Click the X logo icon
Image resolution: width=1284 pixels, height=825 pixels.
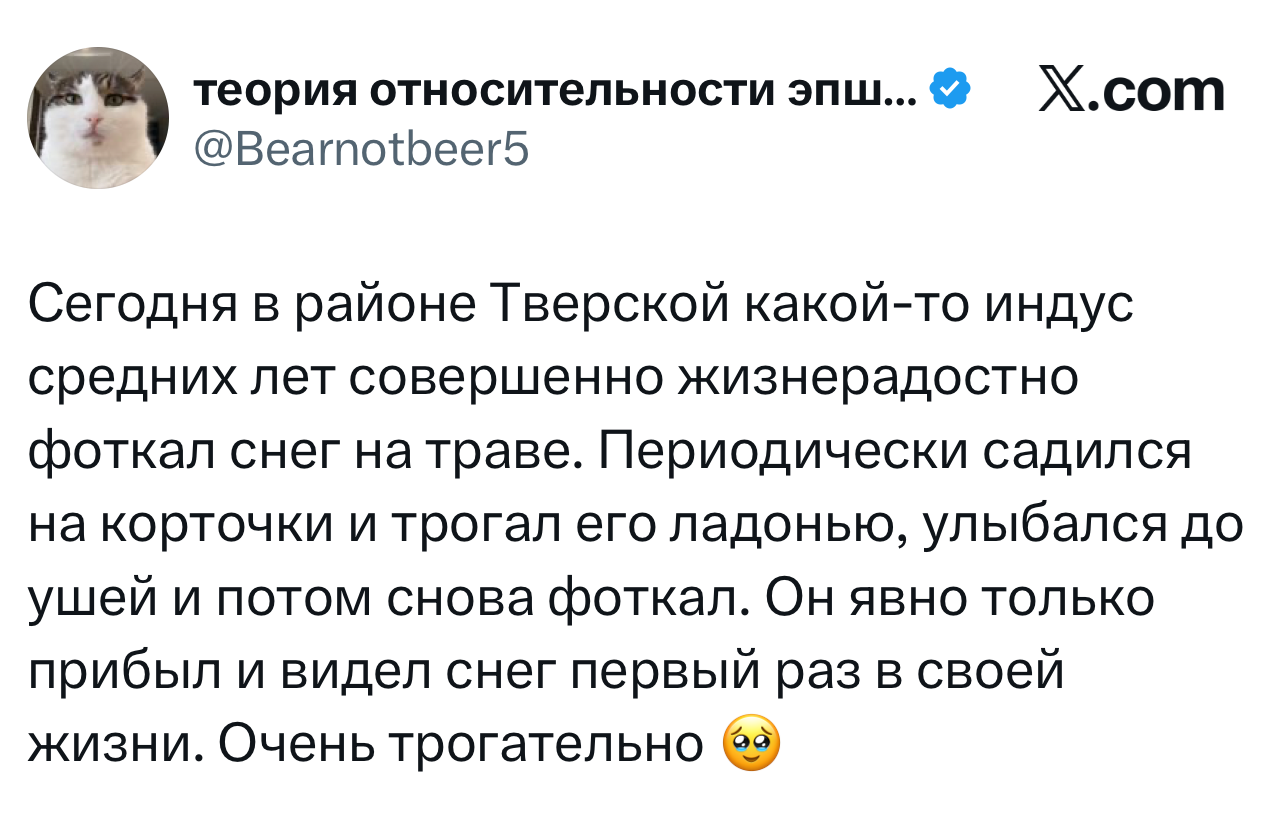click(1066, 92)
